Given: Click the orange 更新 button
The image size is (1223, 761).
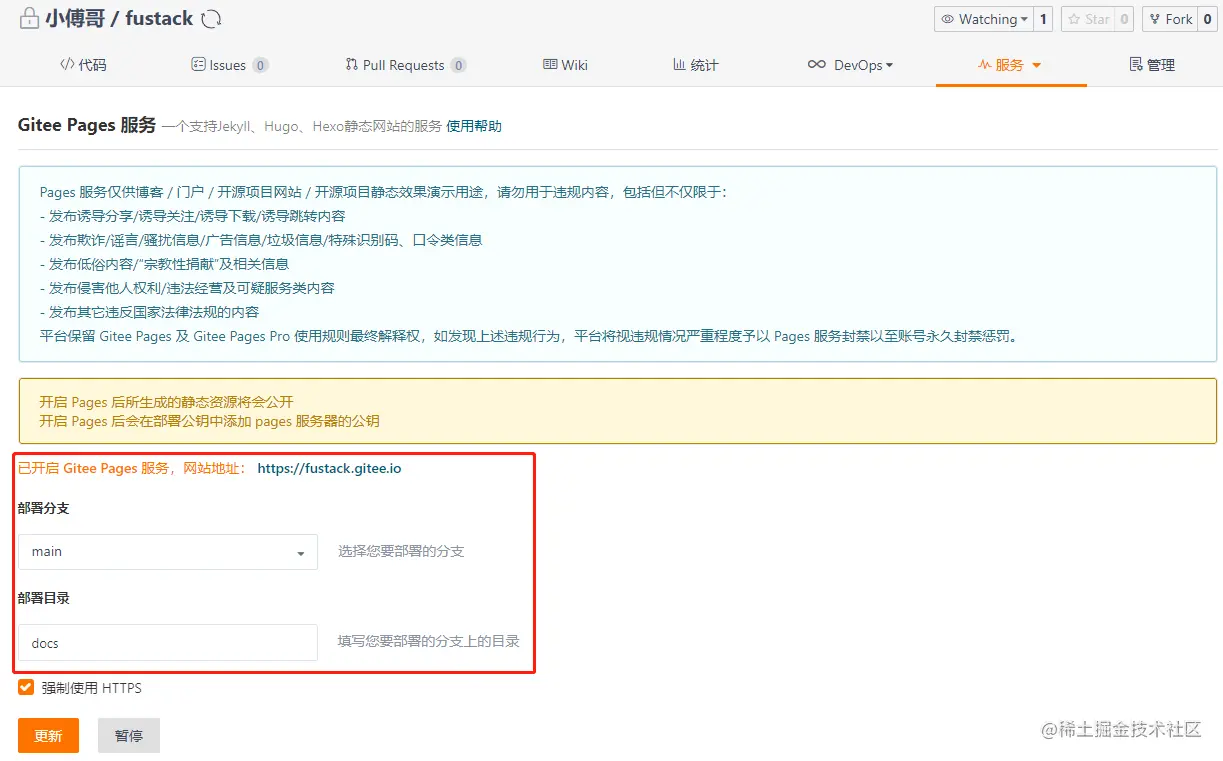Looking at the screenshot, I should point(48,735).
